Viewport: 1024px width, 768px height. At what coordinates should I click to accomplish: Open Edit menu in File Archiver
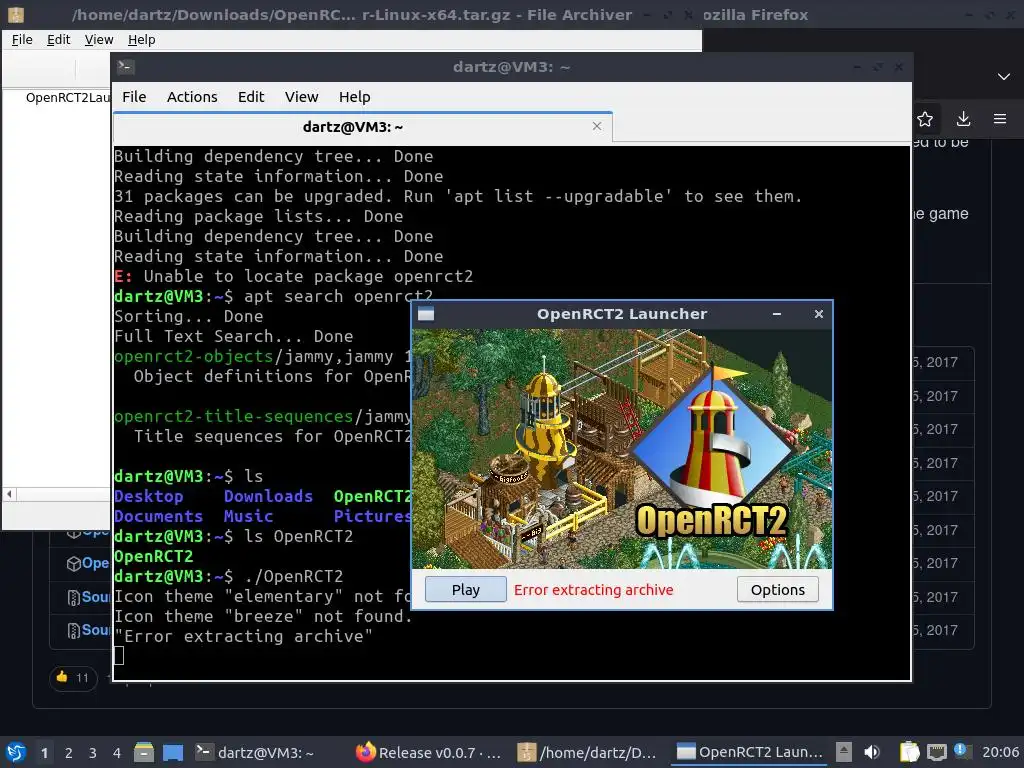click(58, 40)
